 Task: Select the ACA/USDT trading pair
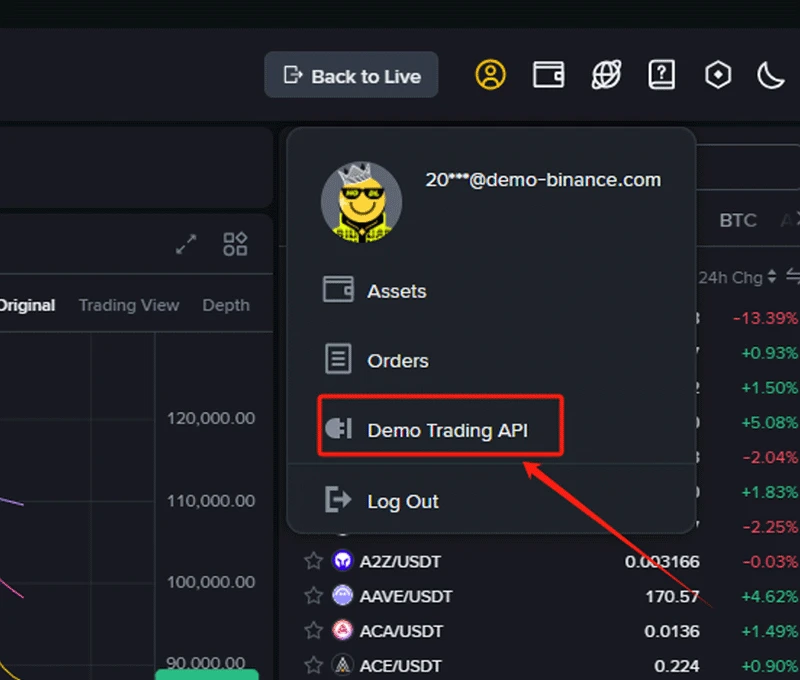401,631
